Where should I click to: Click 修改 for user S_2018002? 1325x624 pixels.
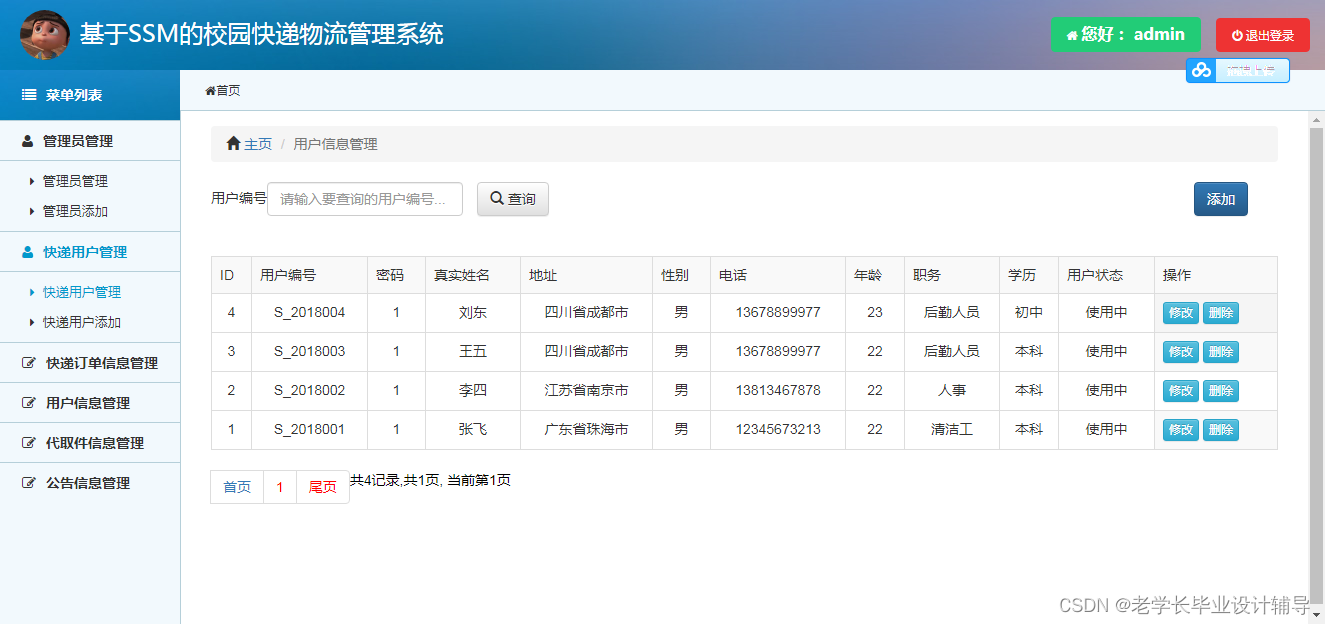tap(1181, 391)
